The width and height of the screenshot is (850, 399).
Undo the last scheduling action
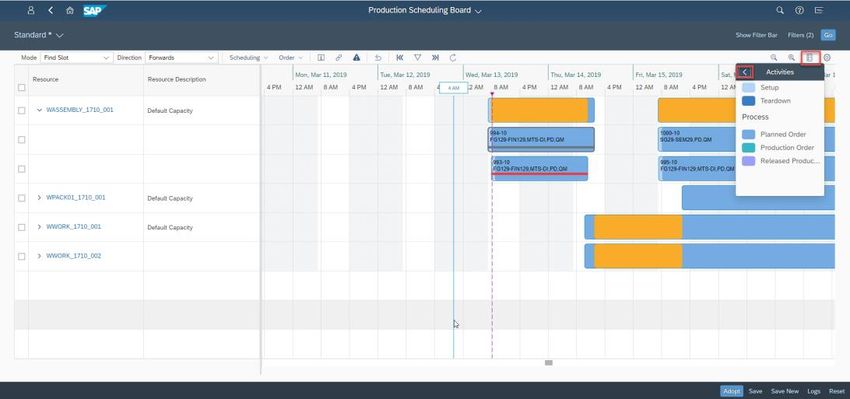[x=378, y=57]
